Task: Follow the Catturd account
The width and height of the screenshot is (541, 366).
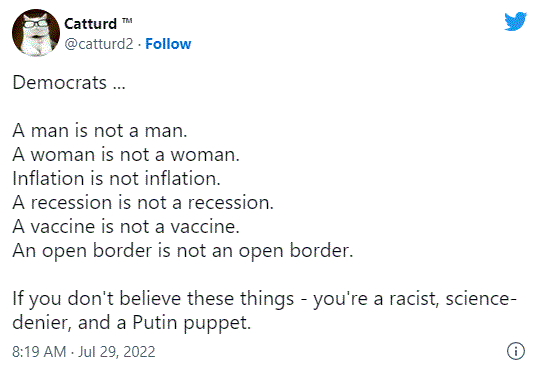Action: 168,44
